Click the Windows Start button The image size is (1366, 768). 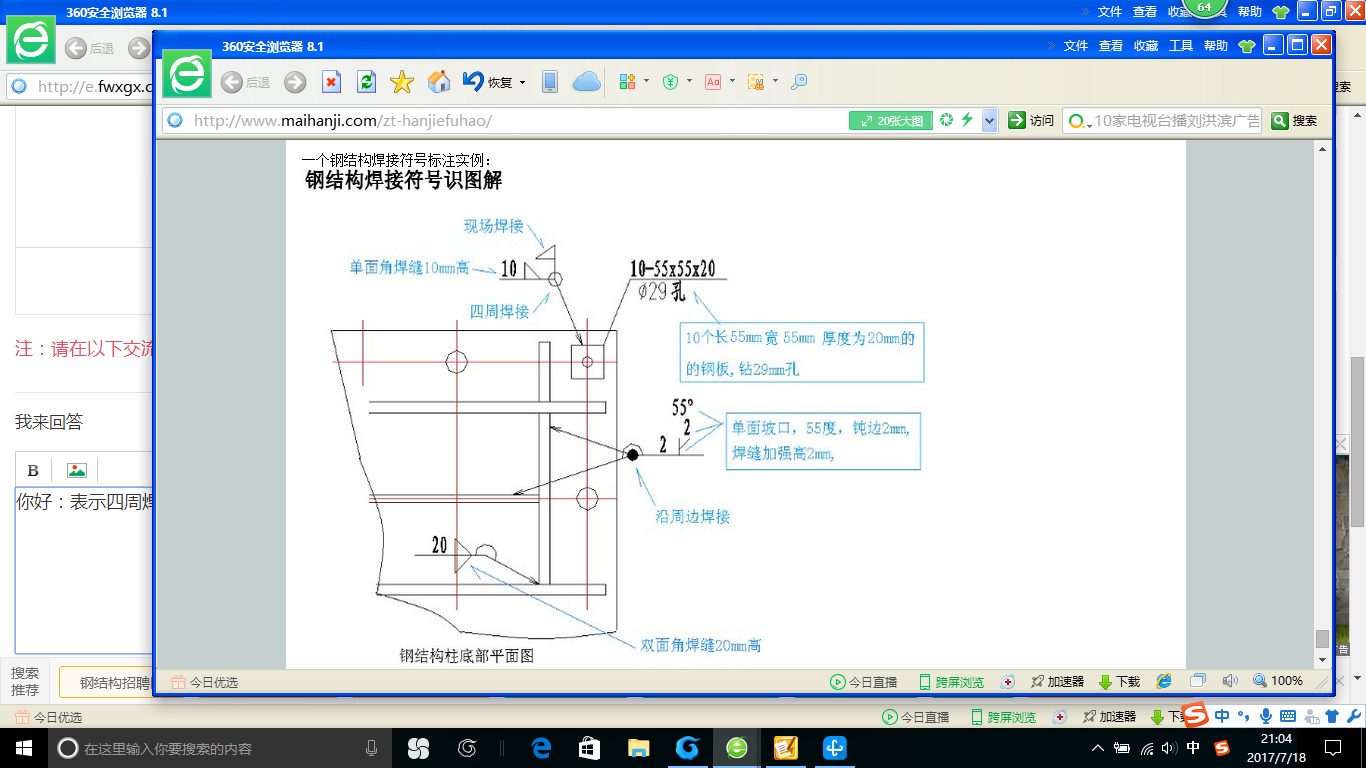coord(24,748)
